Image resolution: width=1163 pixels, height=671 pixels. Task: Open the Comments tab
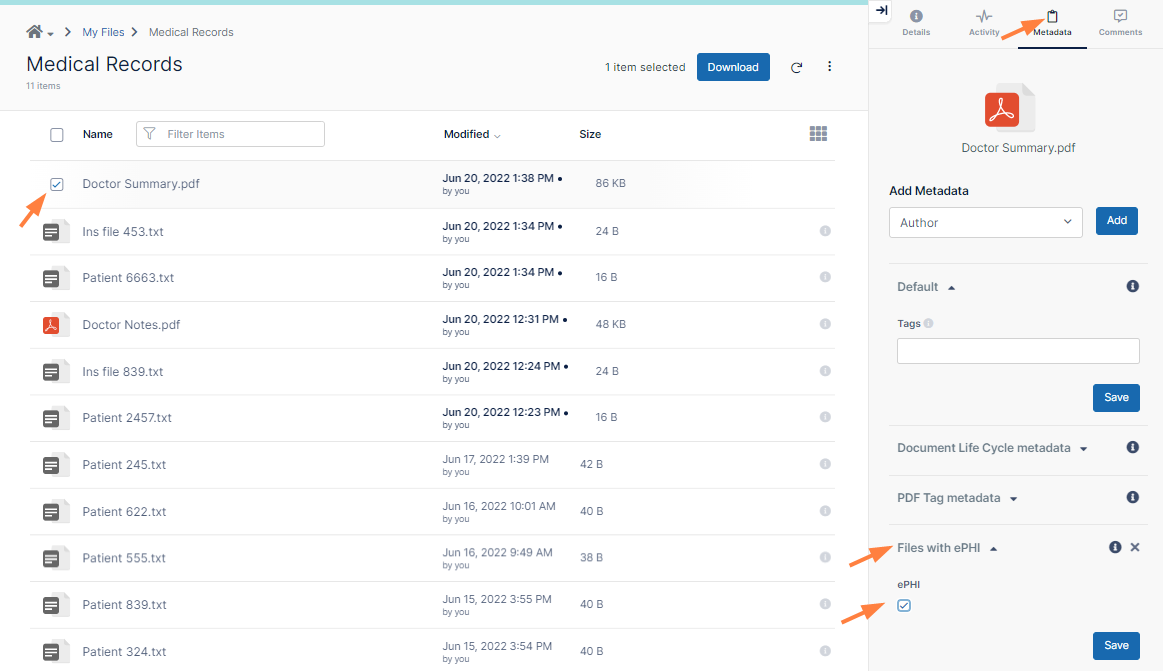[1120, 23]
